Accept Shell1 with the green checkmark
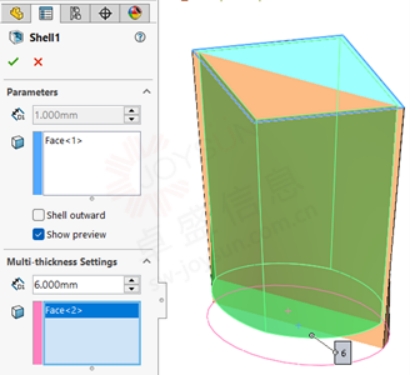 click(x=13, y=62)
